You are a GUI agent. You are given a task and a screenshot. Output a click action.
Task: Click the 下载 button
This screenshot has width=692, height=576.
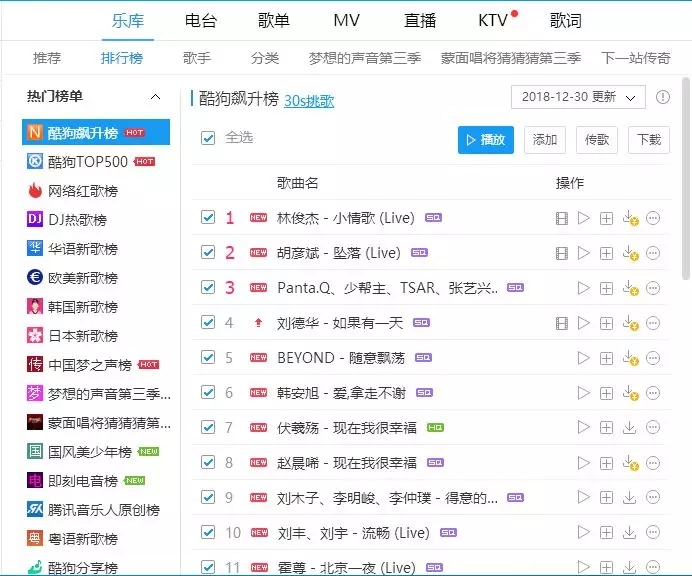(649, 140)
